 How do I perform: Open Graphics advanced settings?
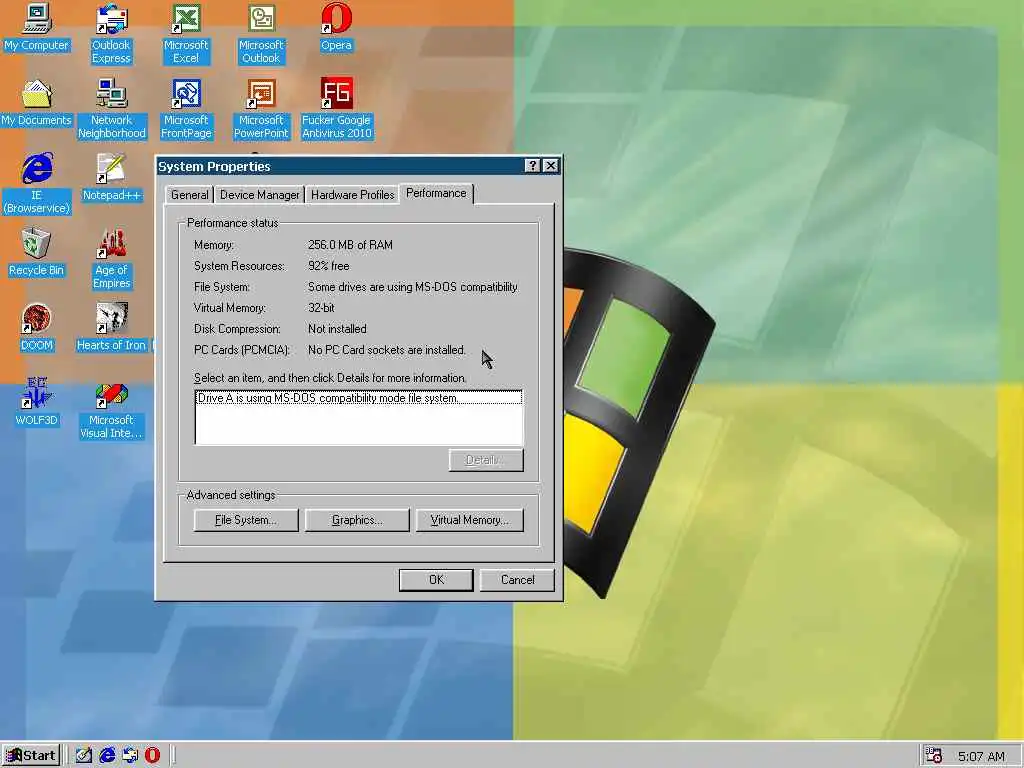[x=357, y=520]
